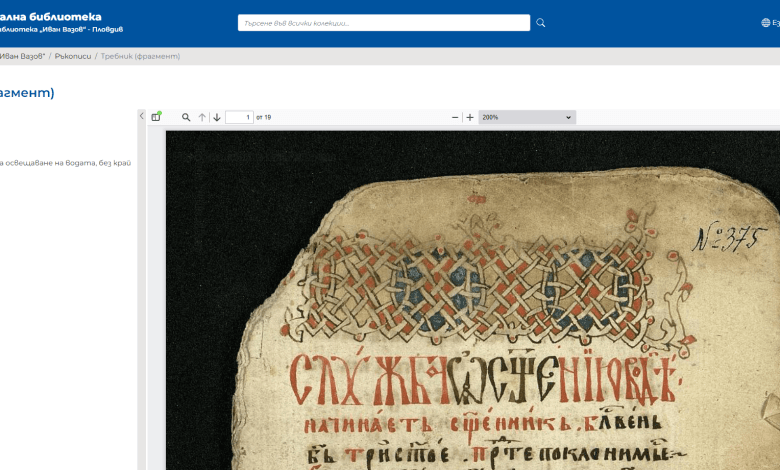Toggle the PDF viewer sidebar

click(x=156, y=117)
